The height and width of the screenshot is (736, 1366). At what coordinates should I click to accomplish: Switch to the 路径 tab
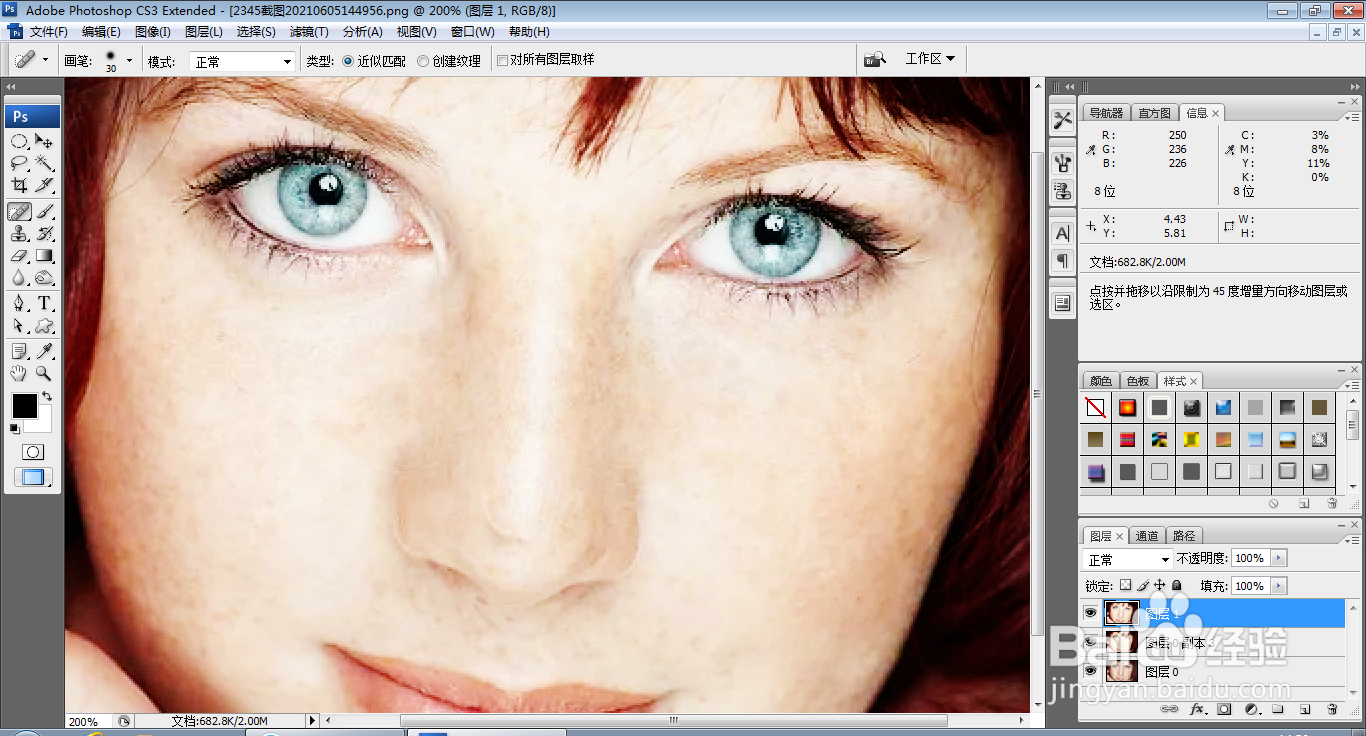1184,536
